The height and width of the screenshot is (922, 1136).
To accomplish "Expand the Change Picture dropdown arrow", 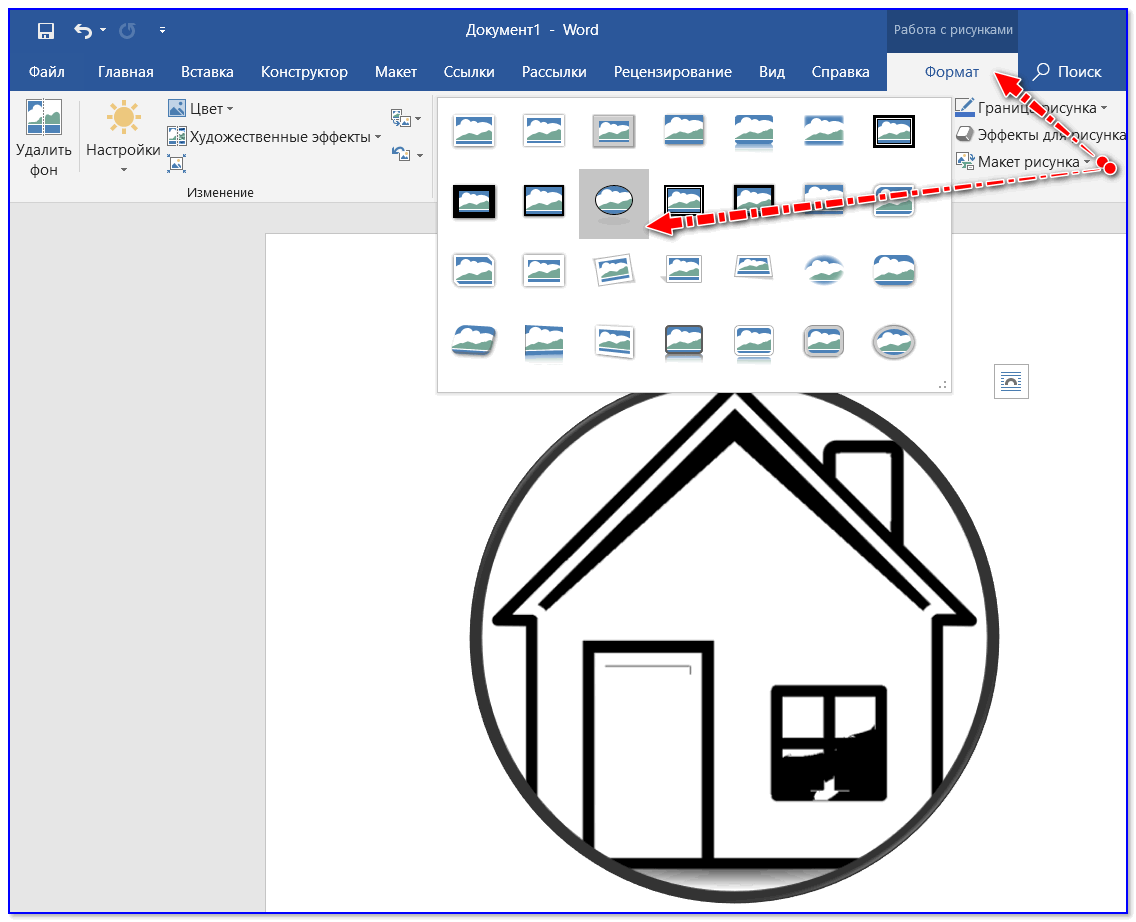I will (x=419, y=120).
